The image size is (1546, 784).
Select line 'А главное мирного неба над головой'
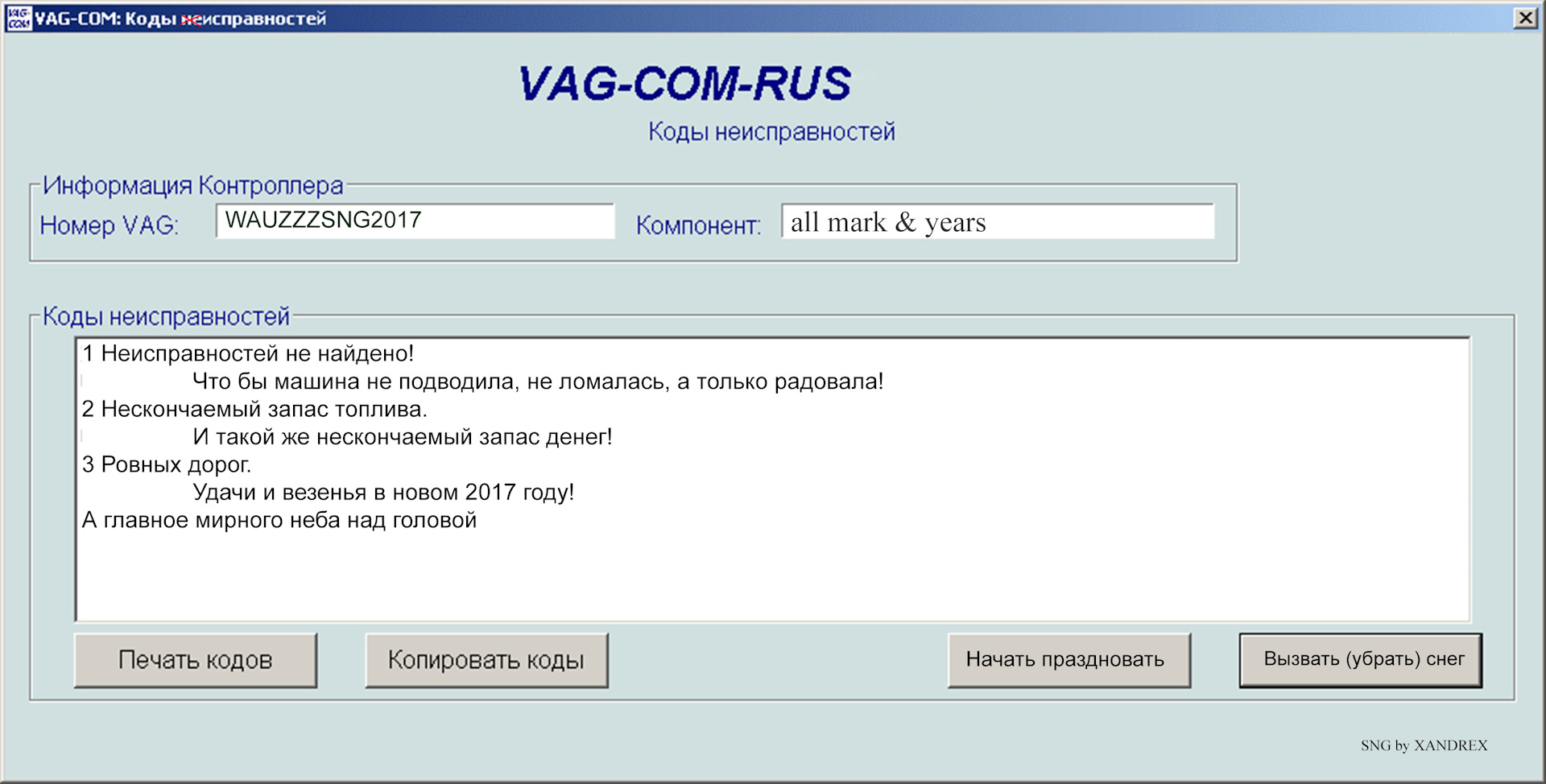pyautogui.click(x=279, y=520)
